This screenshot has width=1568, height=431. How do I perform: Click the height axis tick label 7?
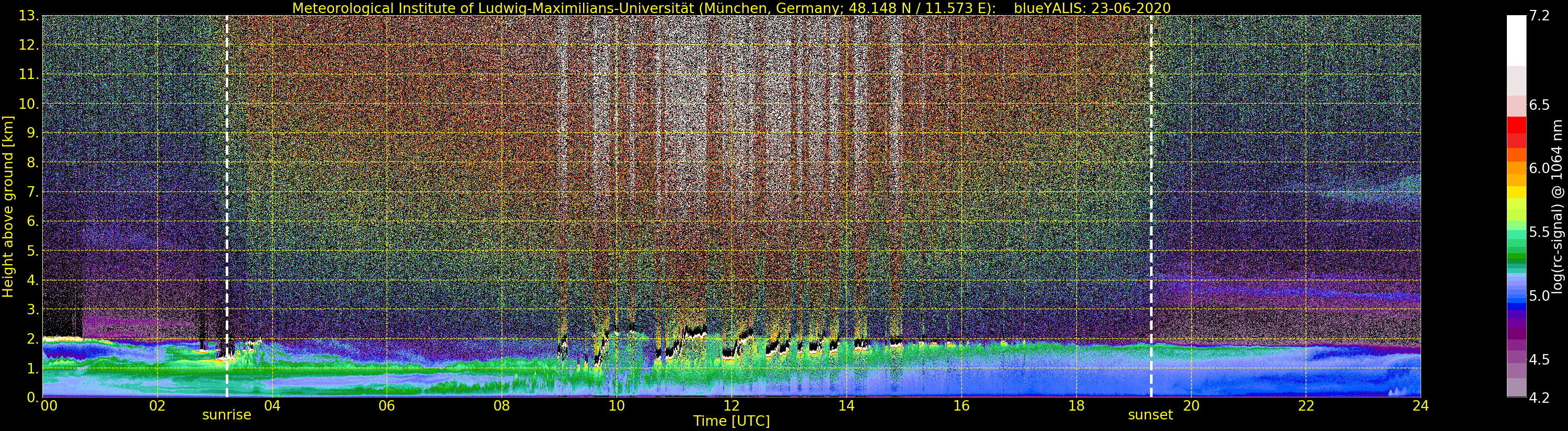point(33,192)
